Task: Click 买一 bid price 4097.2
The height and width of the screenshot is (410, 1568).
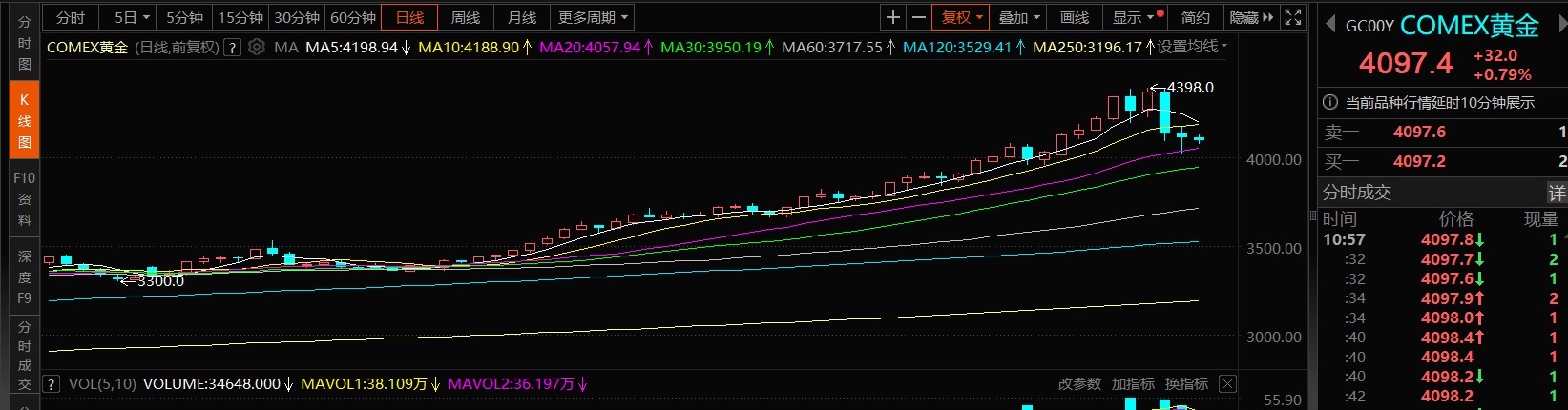Action: tap(1419, 162)
